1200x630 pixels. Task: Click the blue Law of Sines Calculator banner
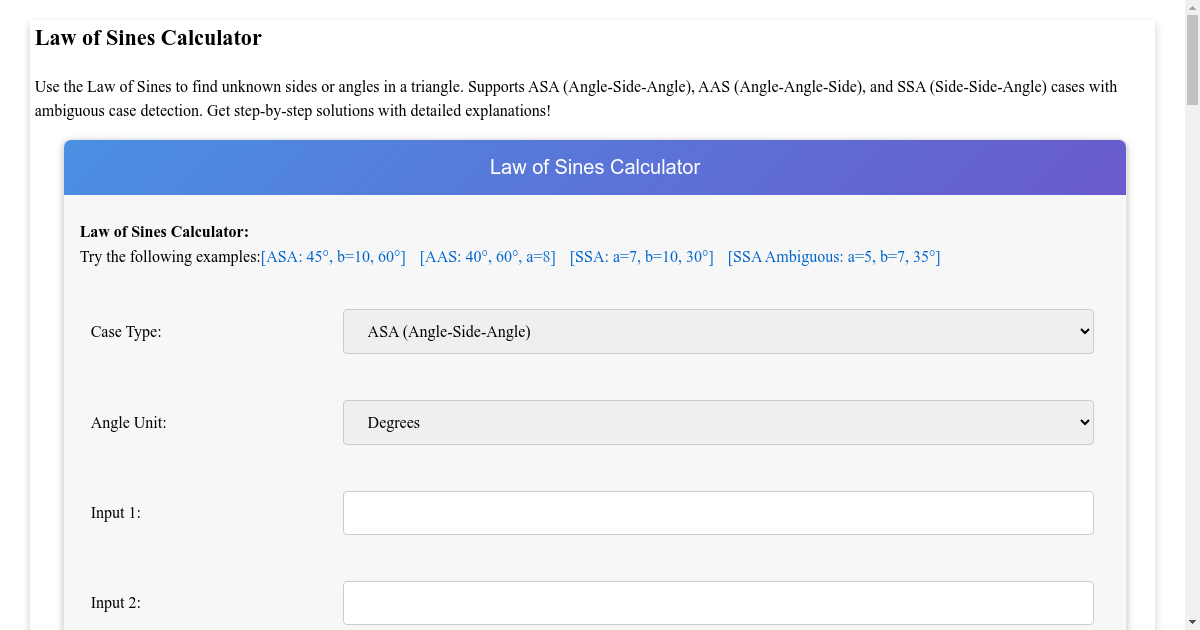click(x=595, y=167)
